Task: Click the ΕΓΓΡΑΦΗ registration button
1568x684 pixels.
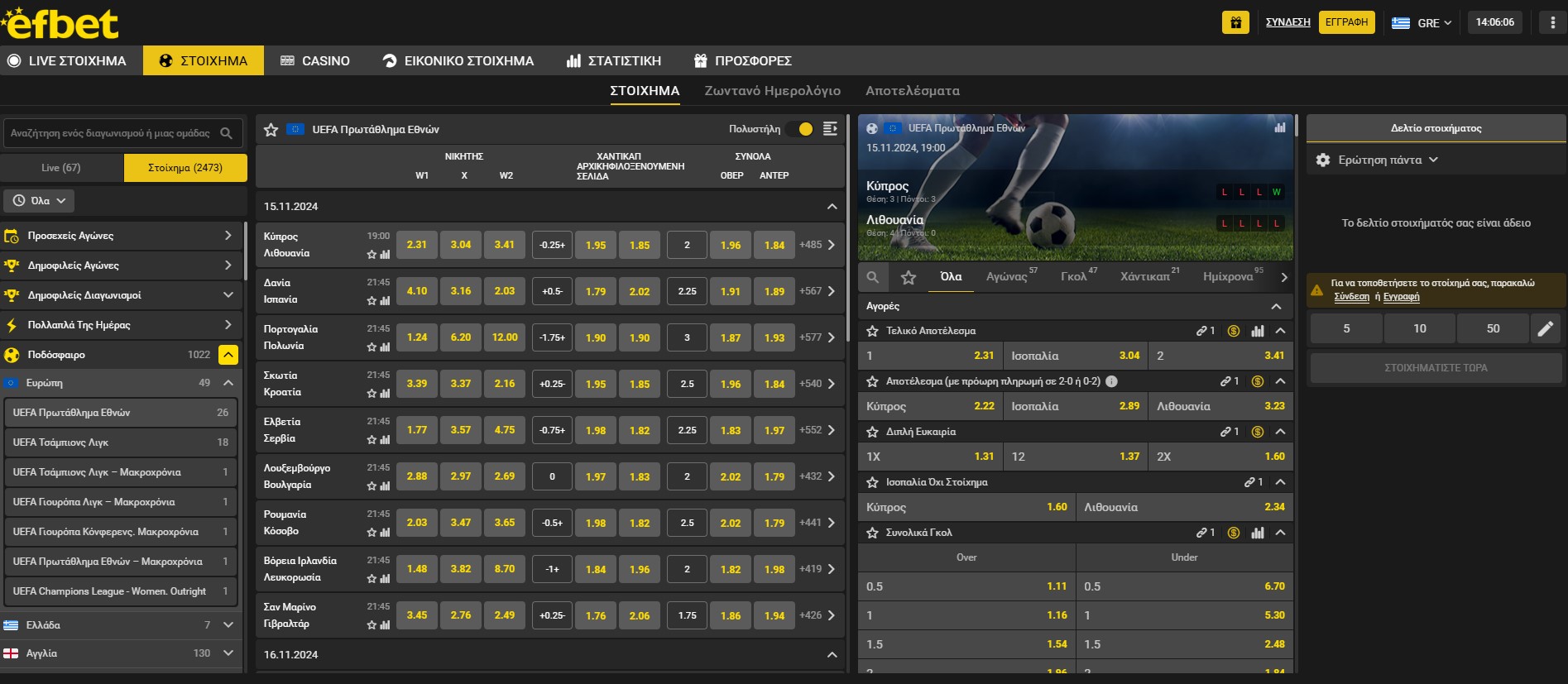Action: click(x=1346, y=22)
